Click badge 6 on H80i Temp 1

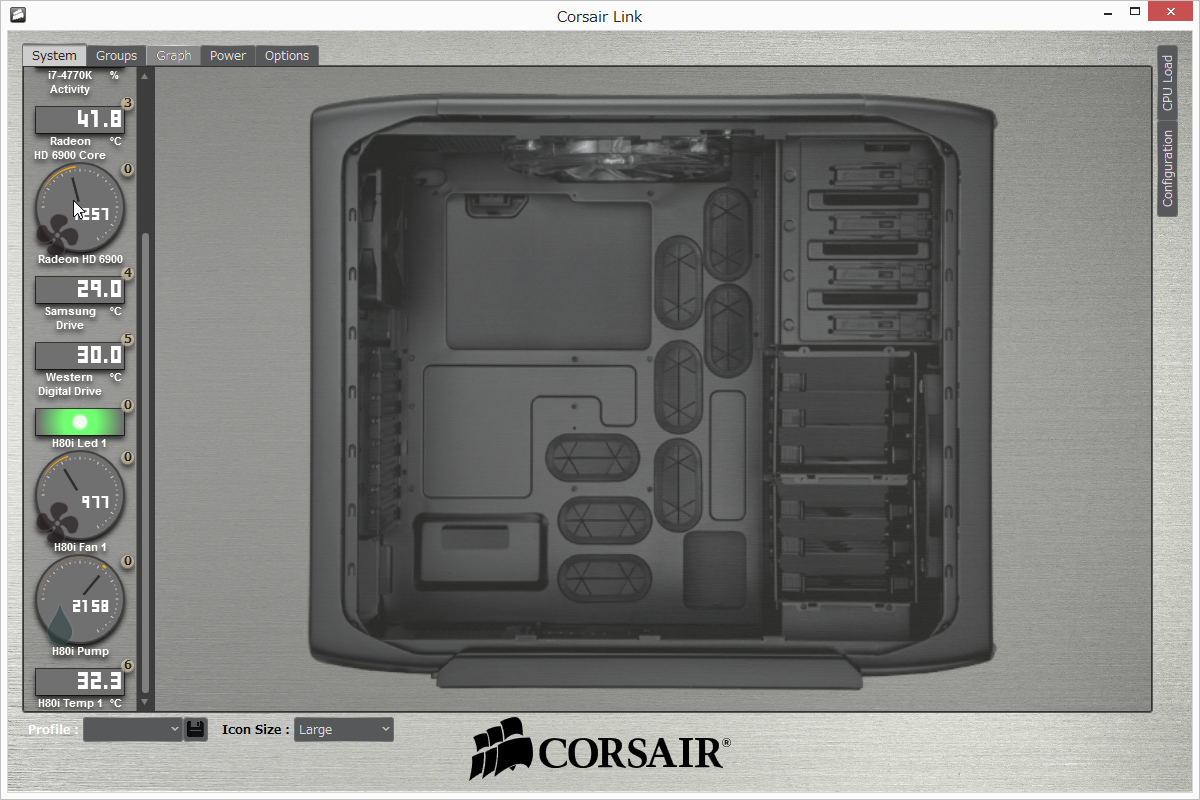coord(127,665)
